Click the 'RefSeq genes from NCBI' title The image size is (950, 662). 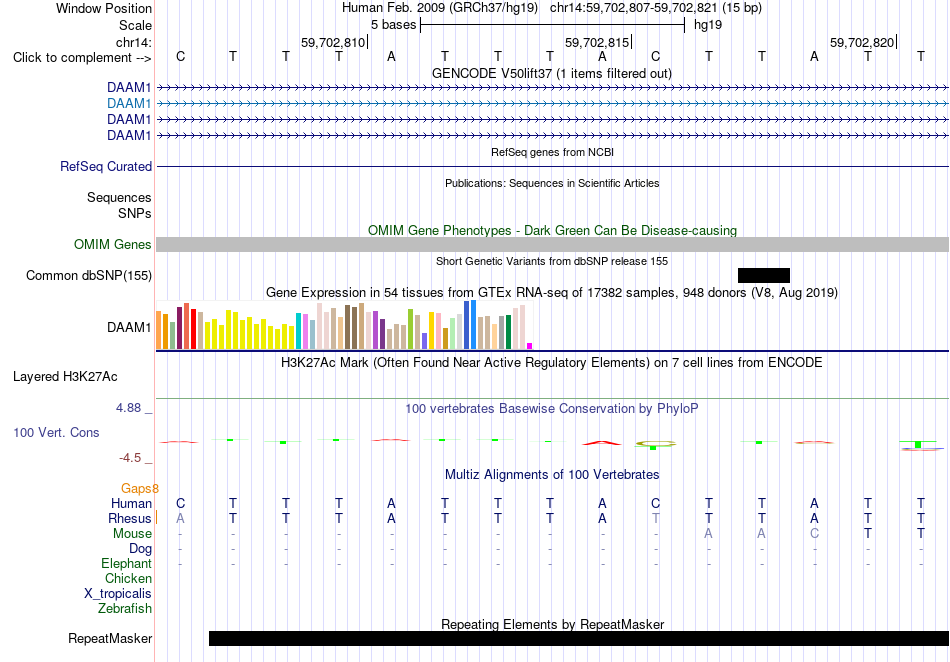552,152
